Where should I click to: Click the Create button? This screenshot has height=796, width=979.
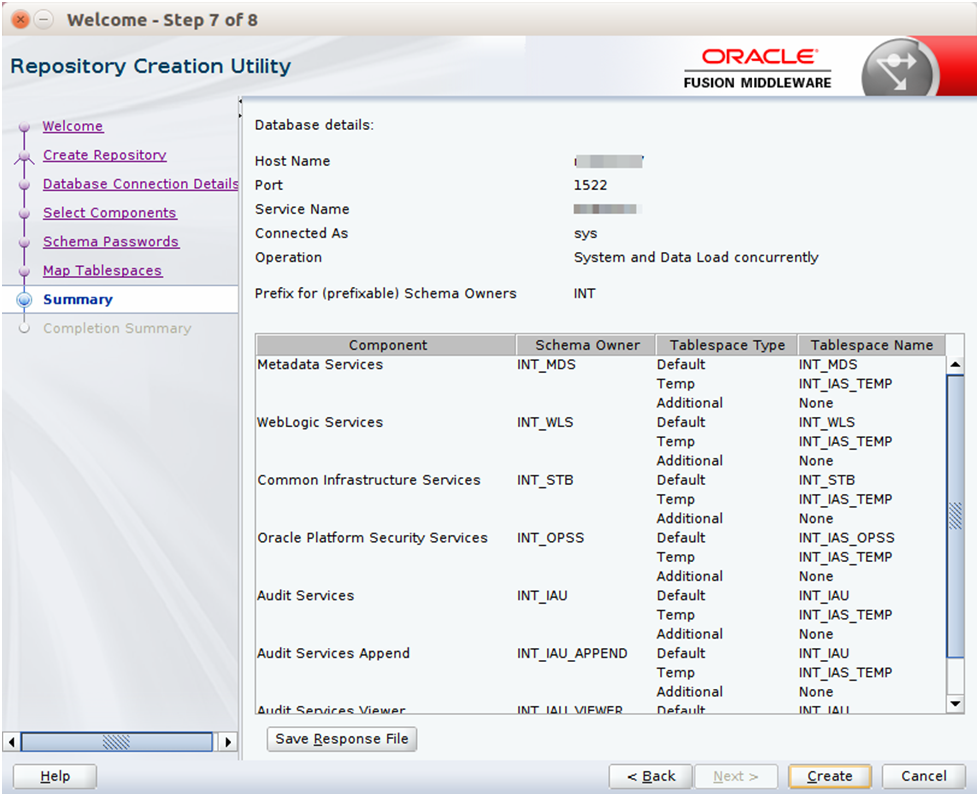(x=829, y=776)
